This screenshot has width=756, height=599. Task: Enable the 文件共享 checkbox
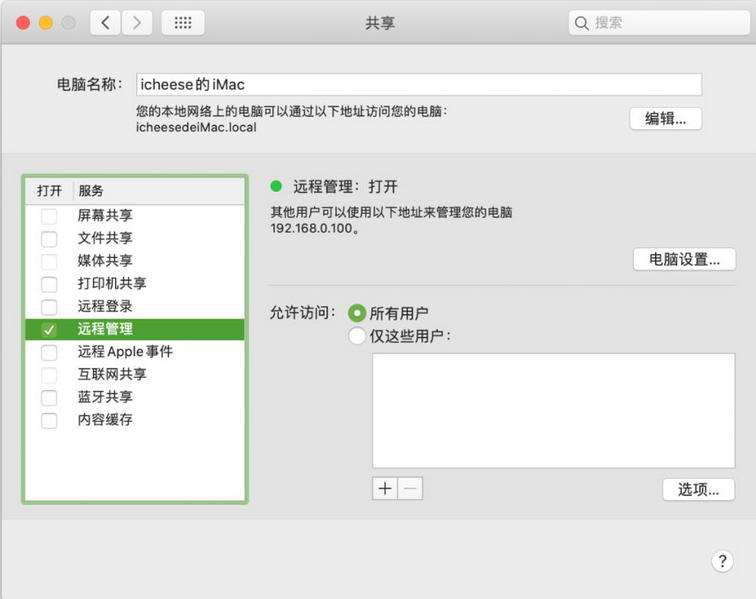click(49, 239)
